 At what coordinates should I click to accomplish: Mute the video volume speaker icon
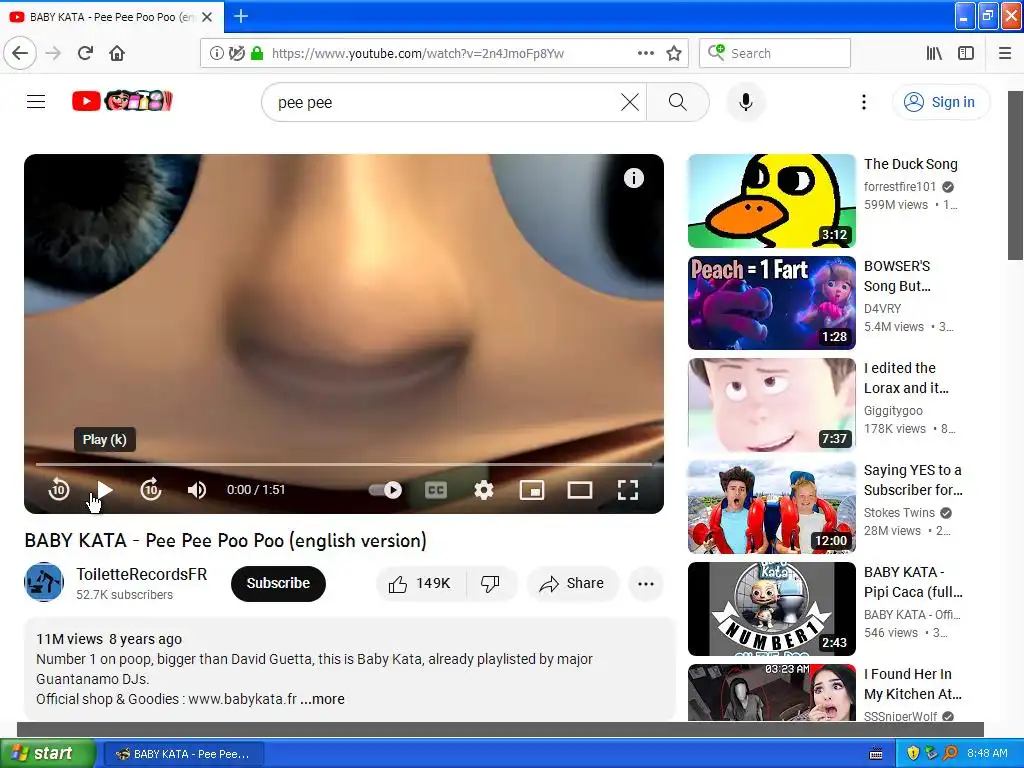197,490
